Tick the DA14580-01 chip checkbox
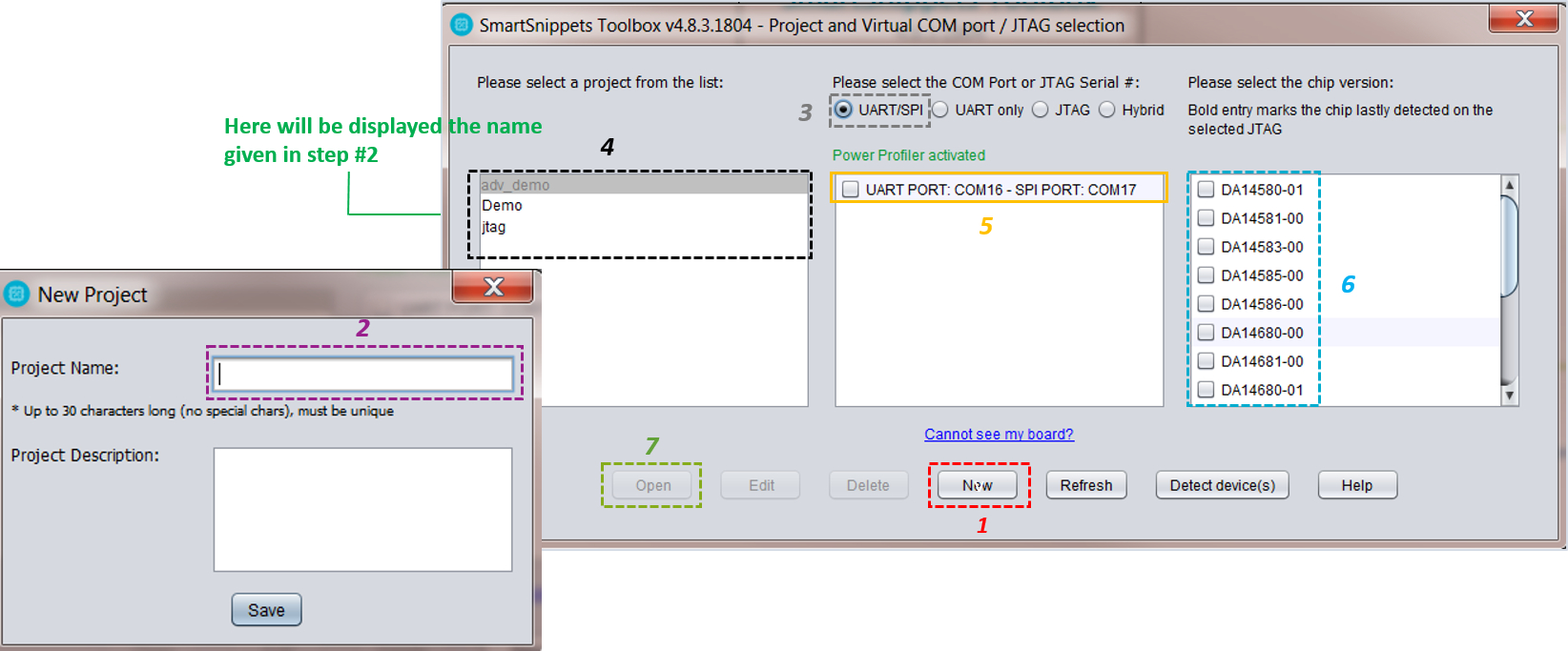This screenshot has height=651, width=1568. click(1206, 190)
